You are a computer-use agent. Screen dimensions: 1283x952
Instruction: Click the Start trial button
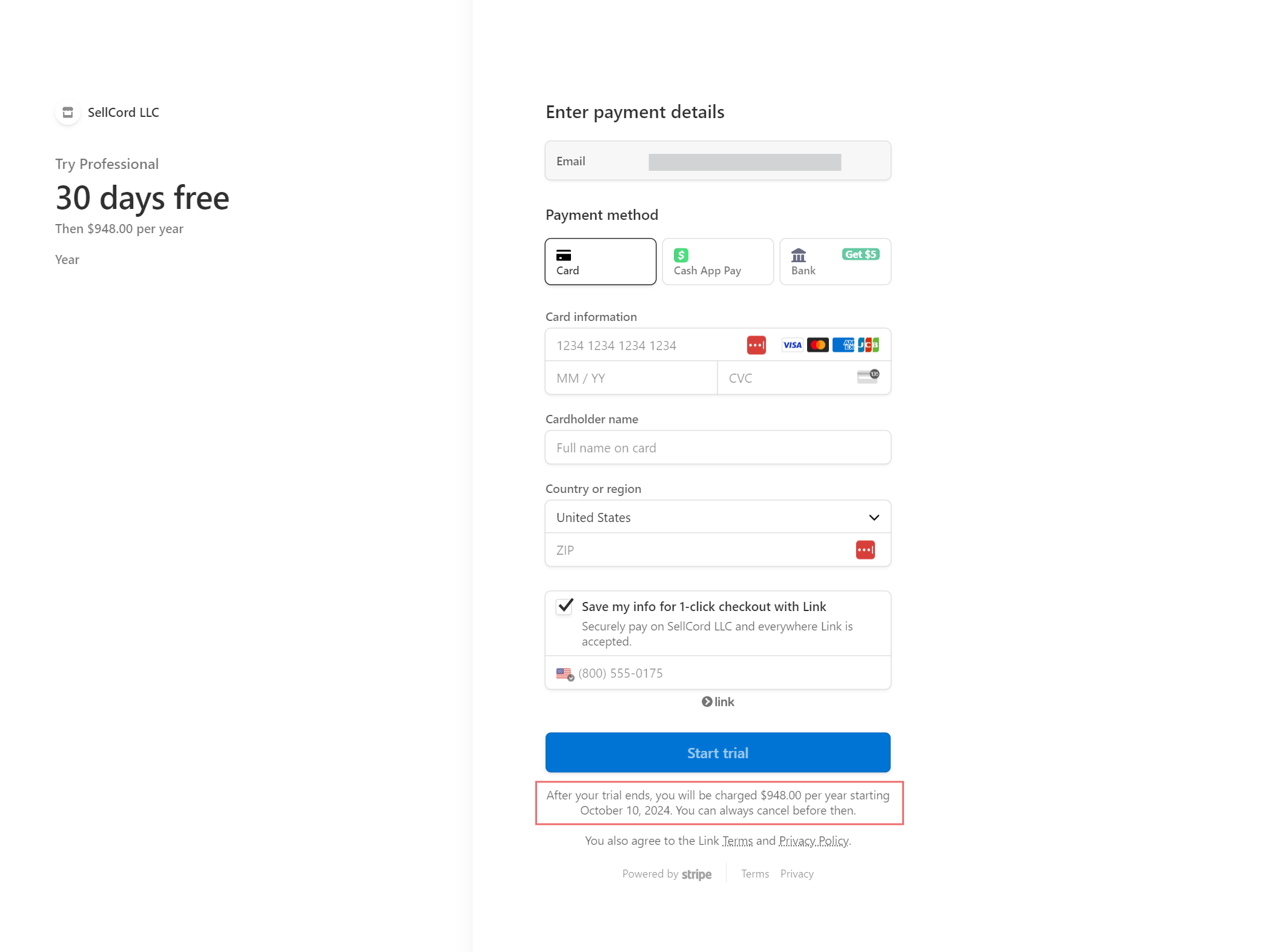[x=717, y=753]
